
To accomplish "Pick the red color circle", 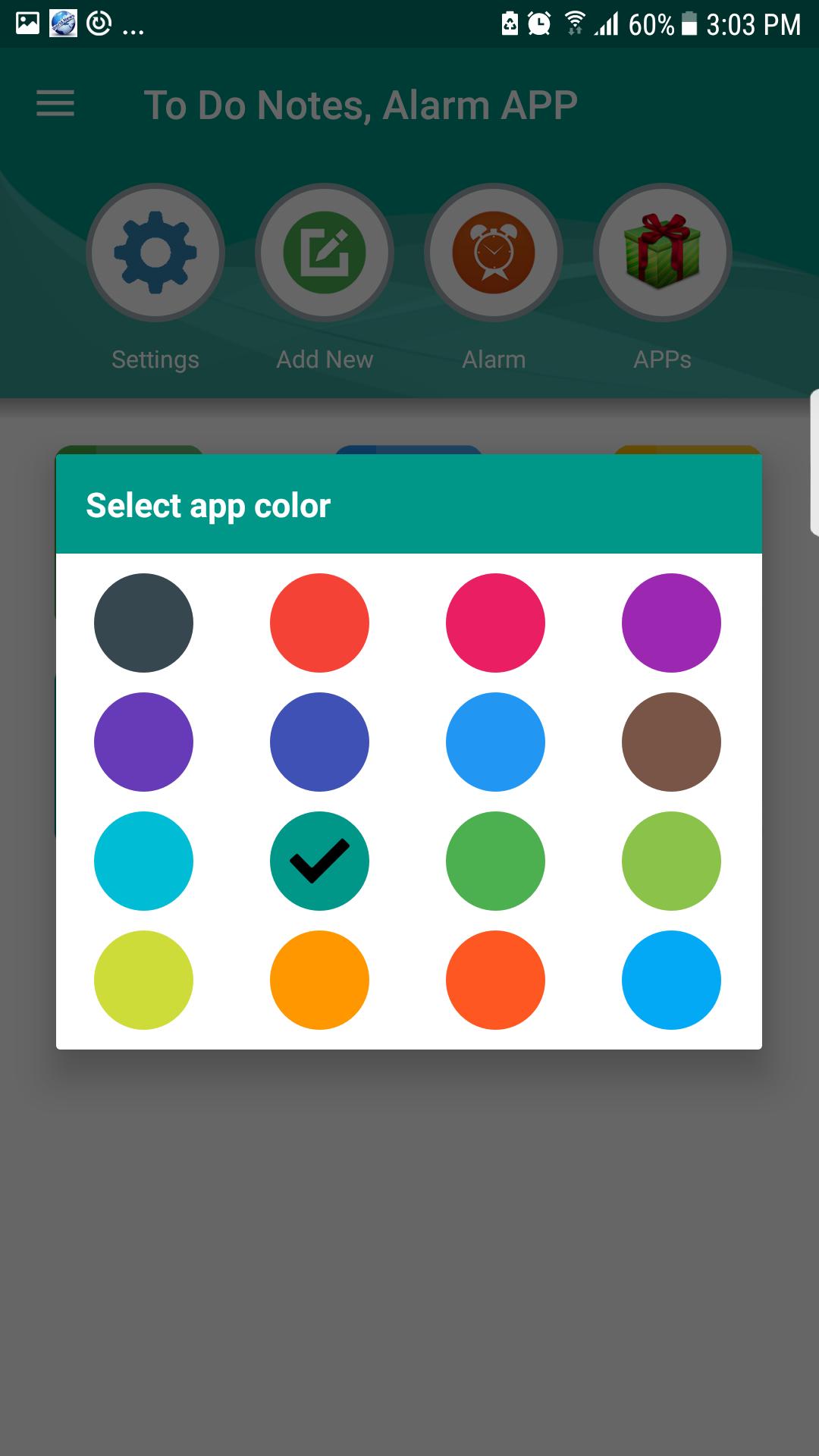I will click(319, 623).
